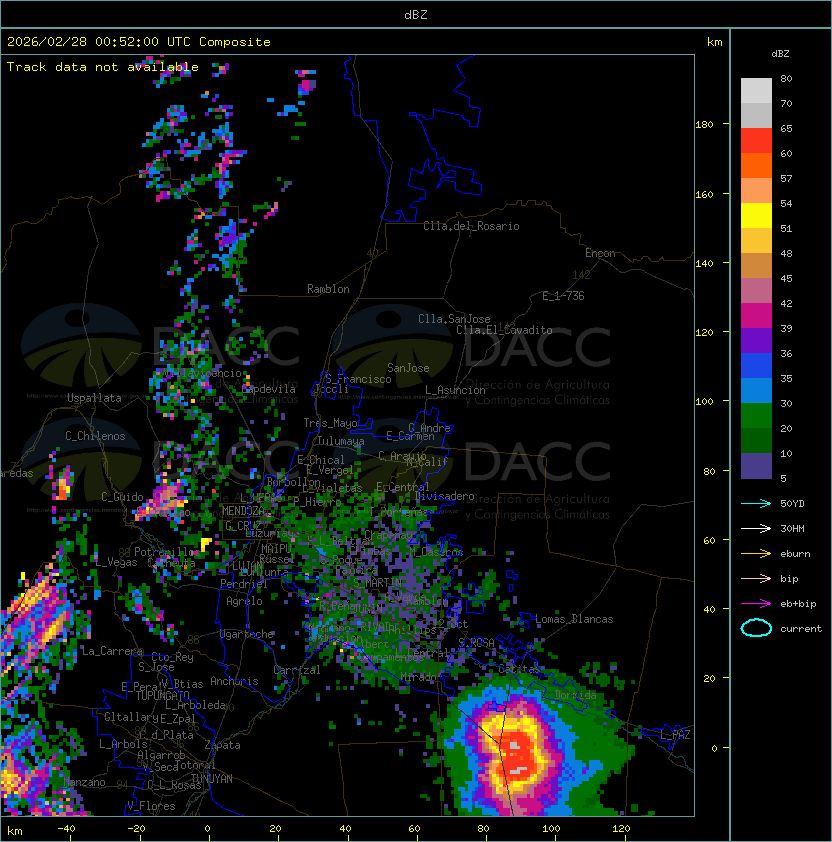Image resolution: width=832 pixels, height=842 pixels.
Task: Click the 'E_1-736' map label
Action: click(x=563, y=296)
